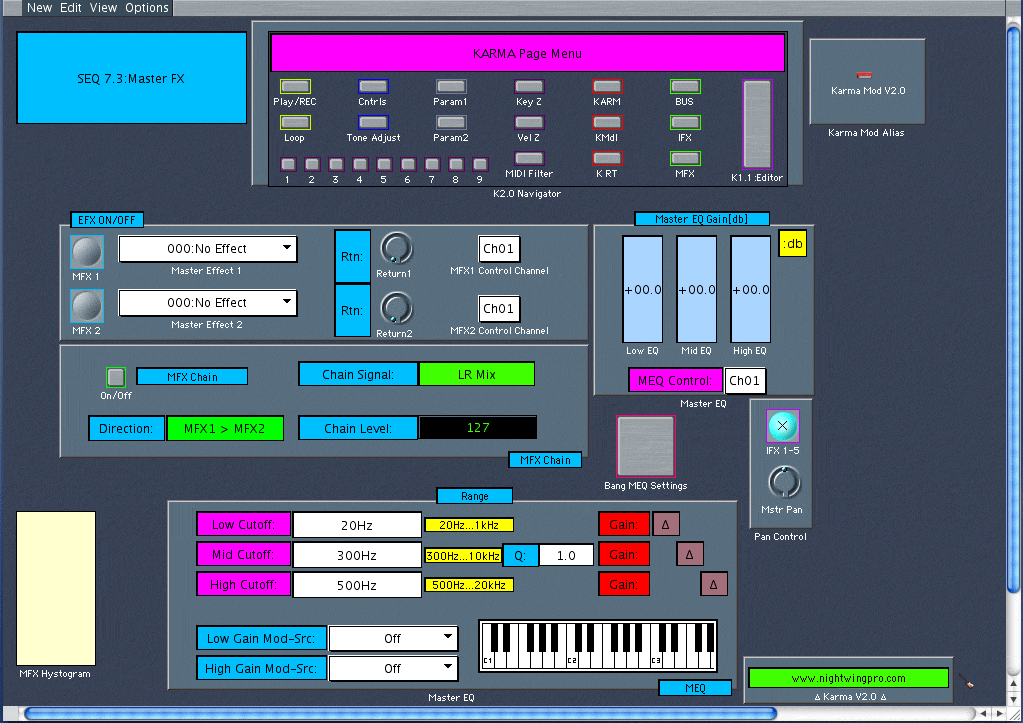Expand the Low Gain Mod-Src dropdown

pyautogui.click(x=393, y=639)
